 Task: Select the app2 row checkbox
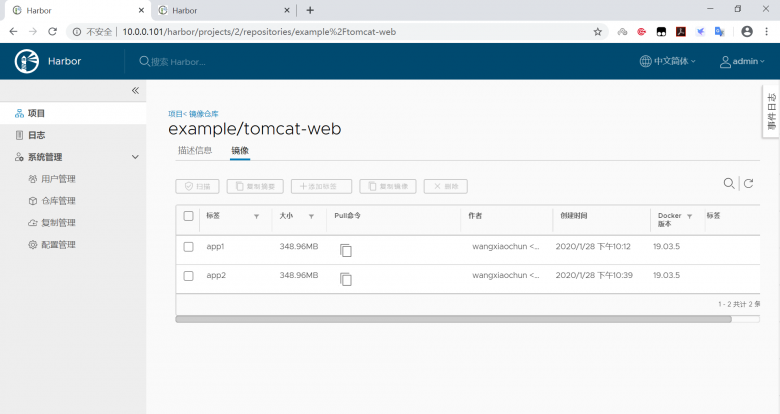[189, 276]
